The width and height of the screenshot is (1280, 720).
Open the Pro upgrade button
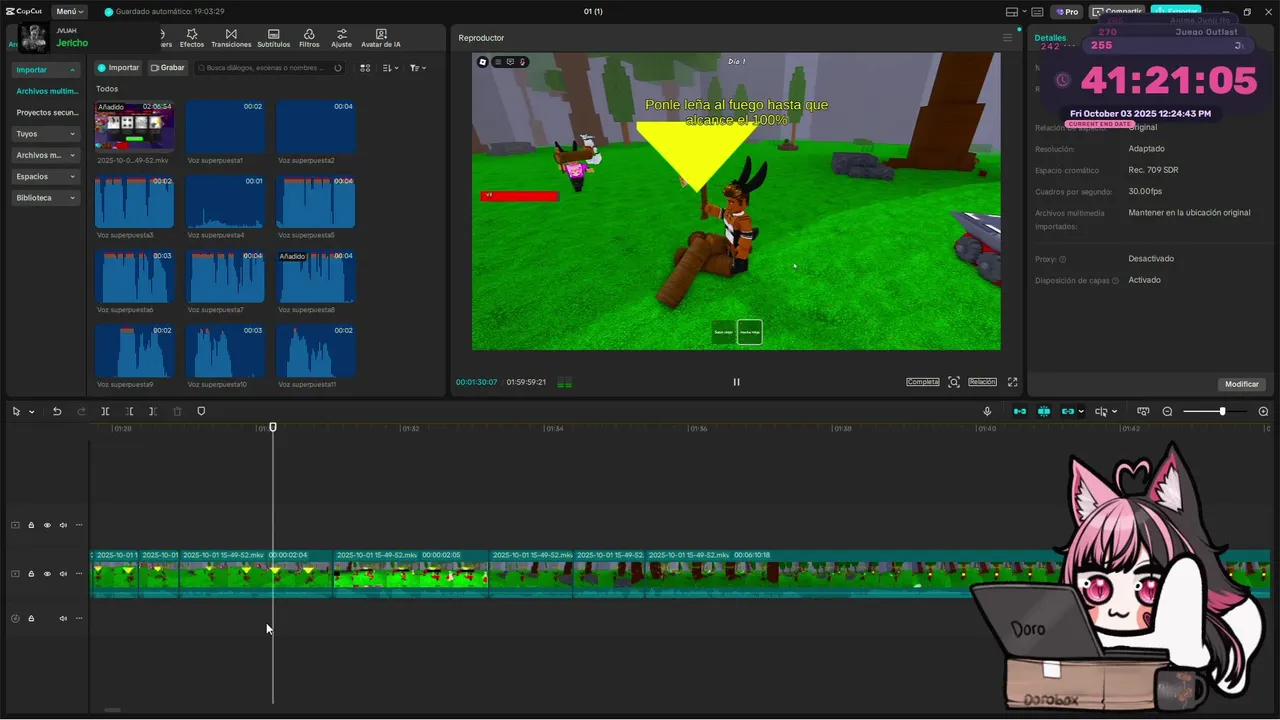pyautogui.click(x=1066, y=12)
